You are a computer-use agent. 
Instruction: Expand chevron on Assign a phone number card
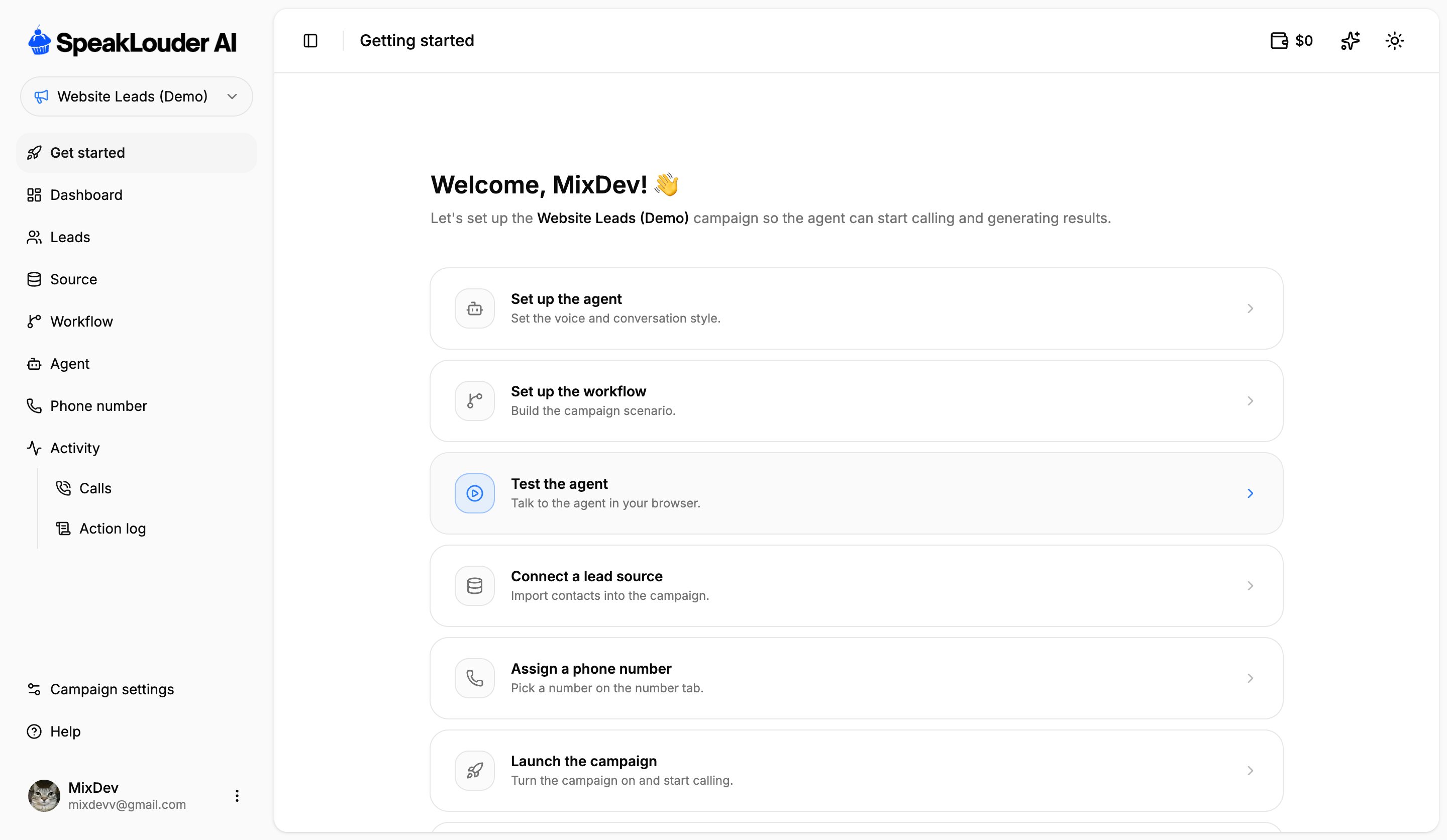pyautogui.click(x=1250, y=678)
